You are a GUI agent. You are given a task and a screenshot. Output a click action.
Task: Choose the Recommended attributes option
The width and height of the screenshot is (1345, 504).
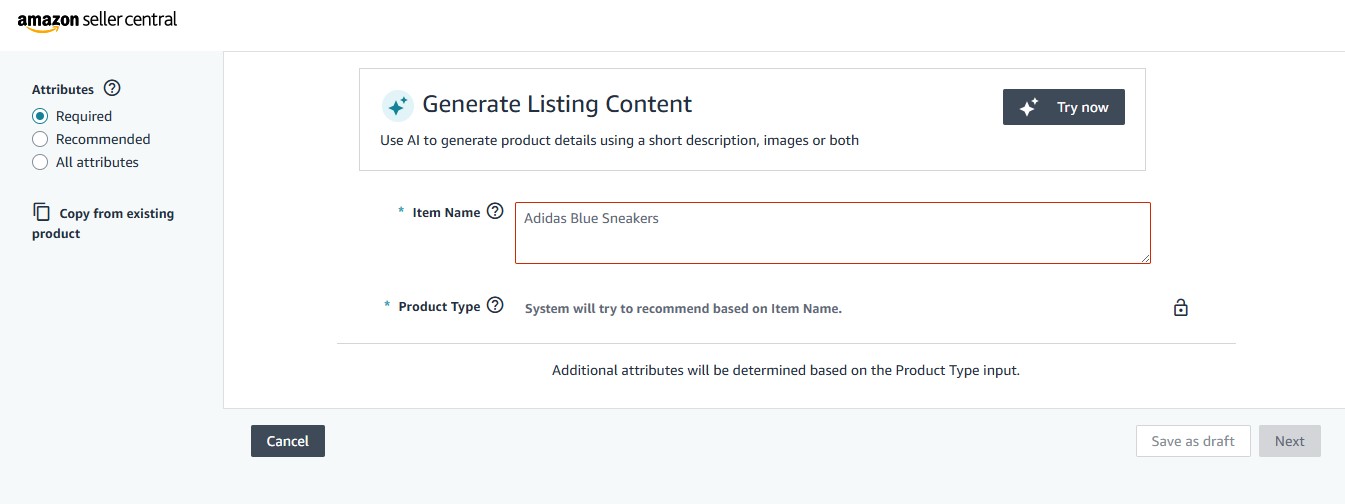coord(40,139)
